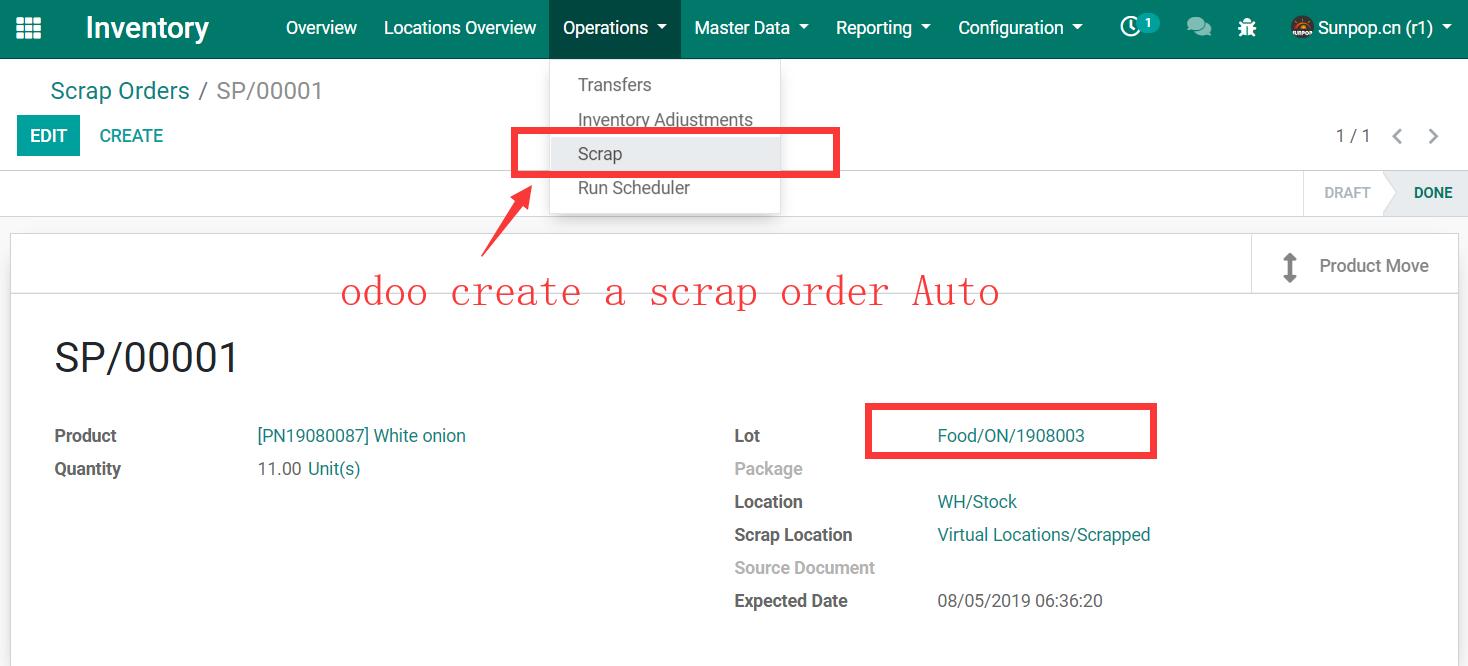Open the Unit(s) unit of measure link

(334, 469)
